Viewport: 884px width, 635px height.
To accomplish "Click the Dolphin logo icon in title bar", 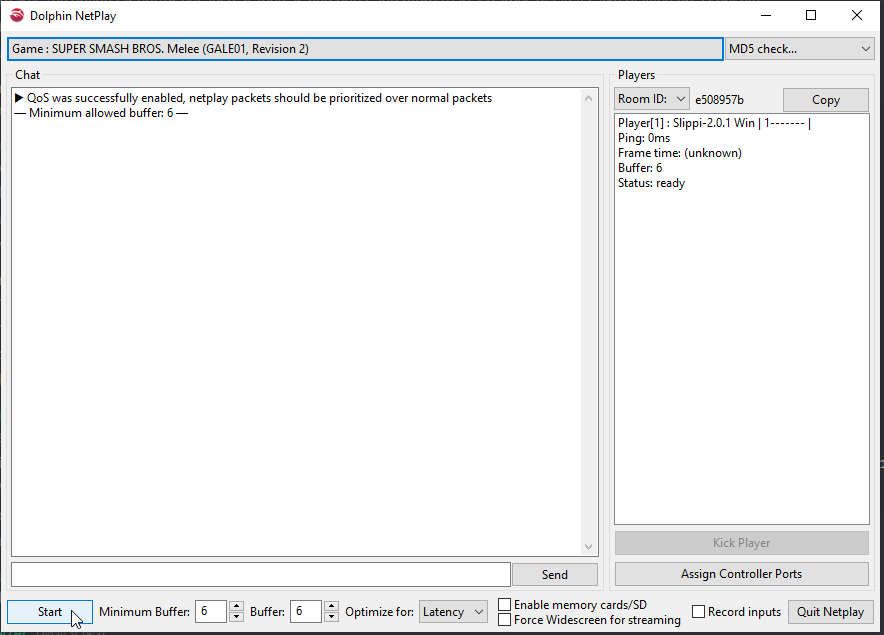I will pos(17,15).
